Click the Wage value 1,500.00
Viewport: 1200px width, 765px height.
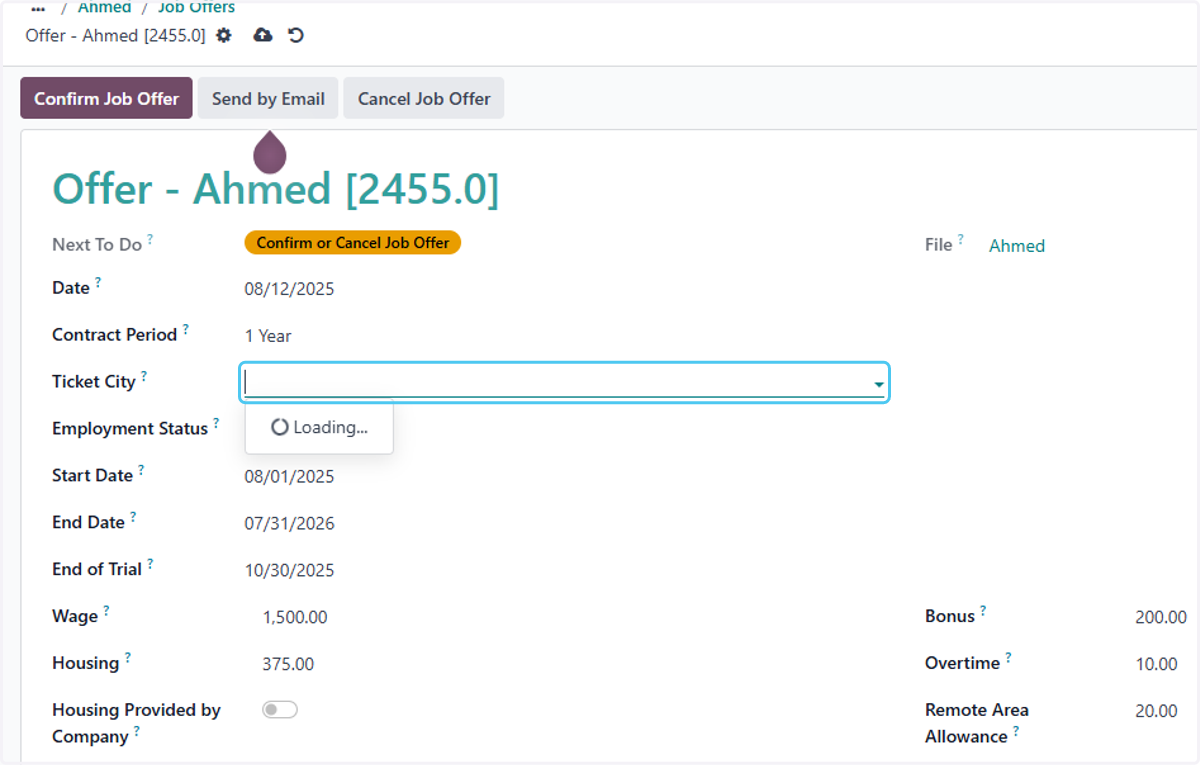pyautogui.click(x=295, y=618)
